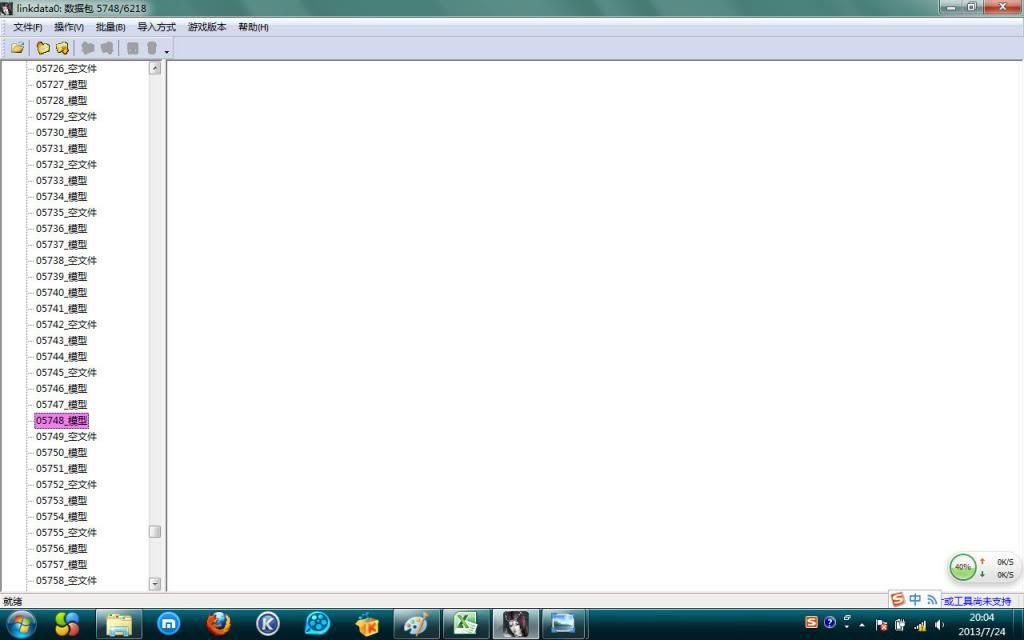The width and height of the screenshot is (1024, 640).
Task: Click the Sogou input 中 language toggle
Action: pyautogui.click(x=915, y=600)
